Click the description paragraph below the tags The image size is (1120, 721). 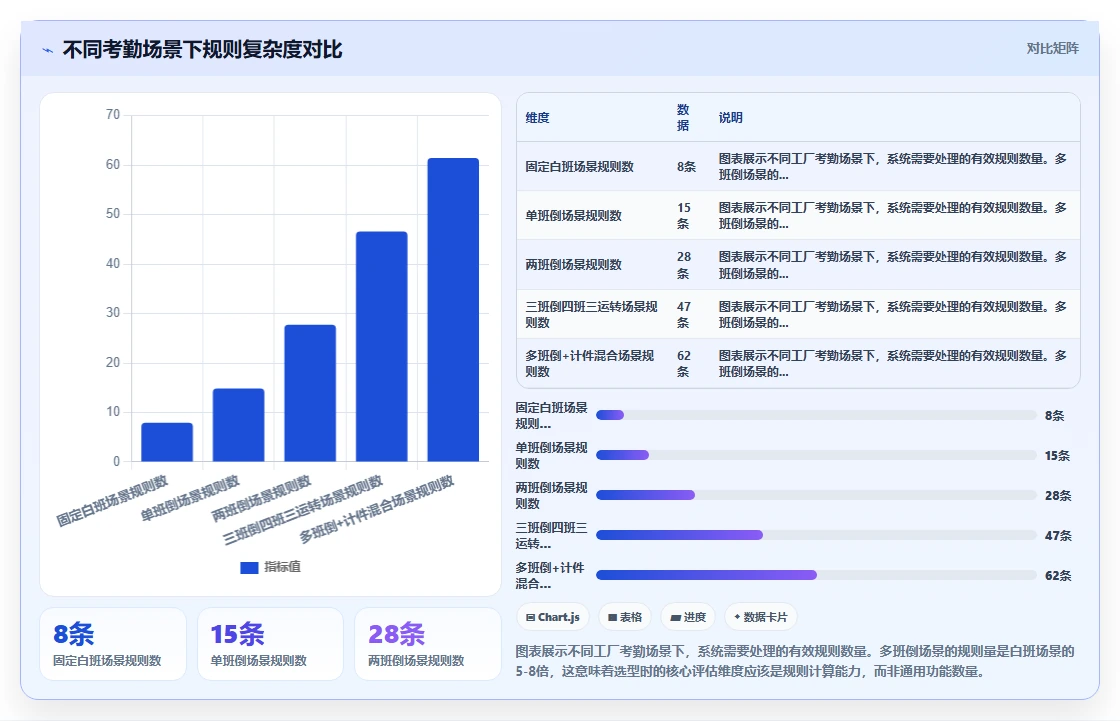795,661
